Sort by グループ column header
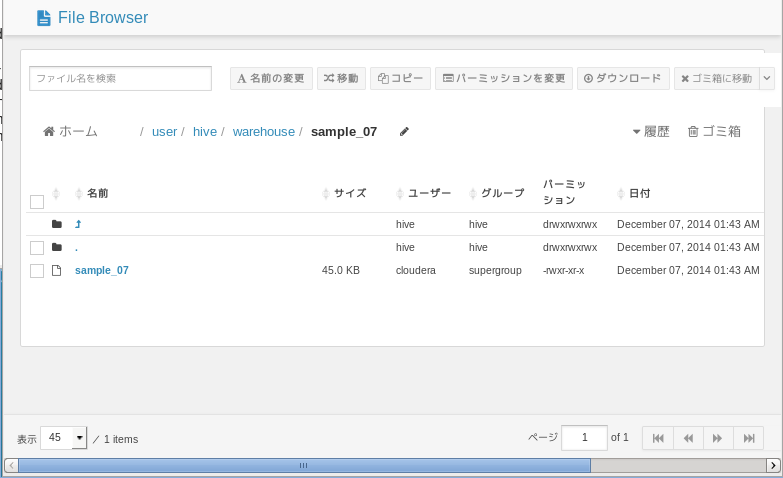Screen dimensions: 783x478 497,193
